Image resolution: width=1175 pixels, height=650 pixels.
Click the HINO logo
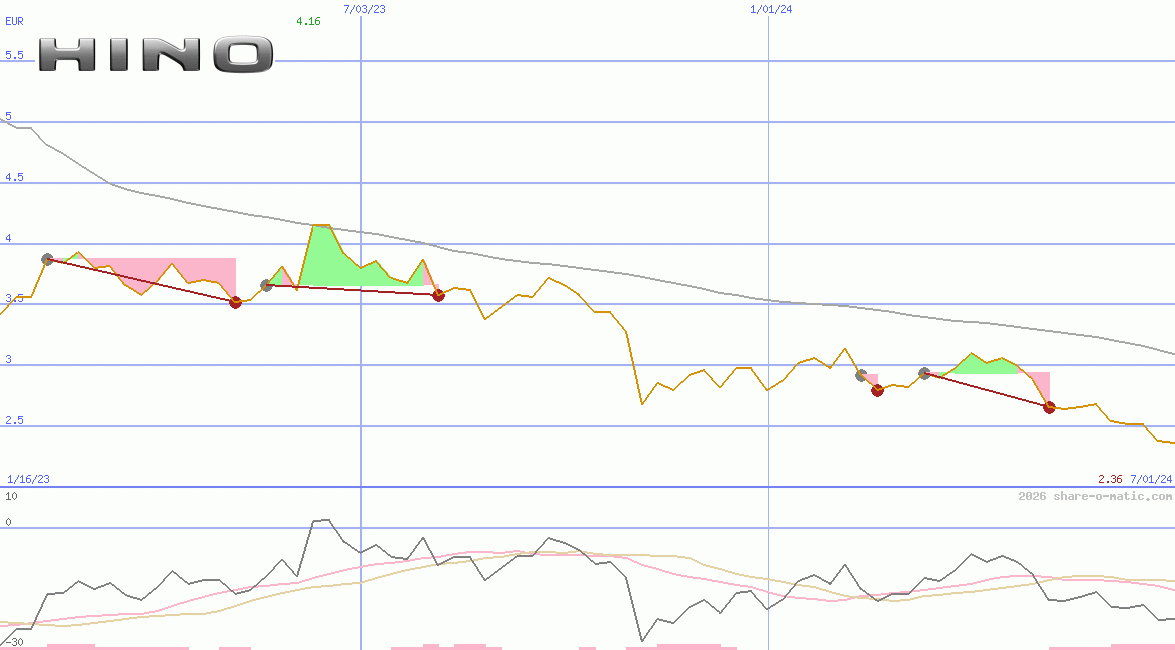(x=150, y=55)
